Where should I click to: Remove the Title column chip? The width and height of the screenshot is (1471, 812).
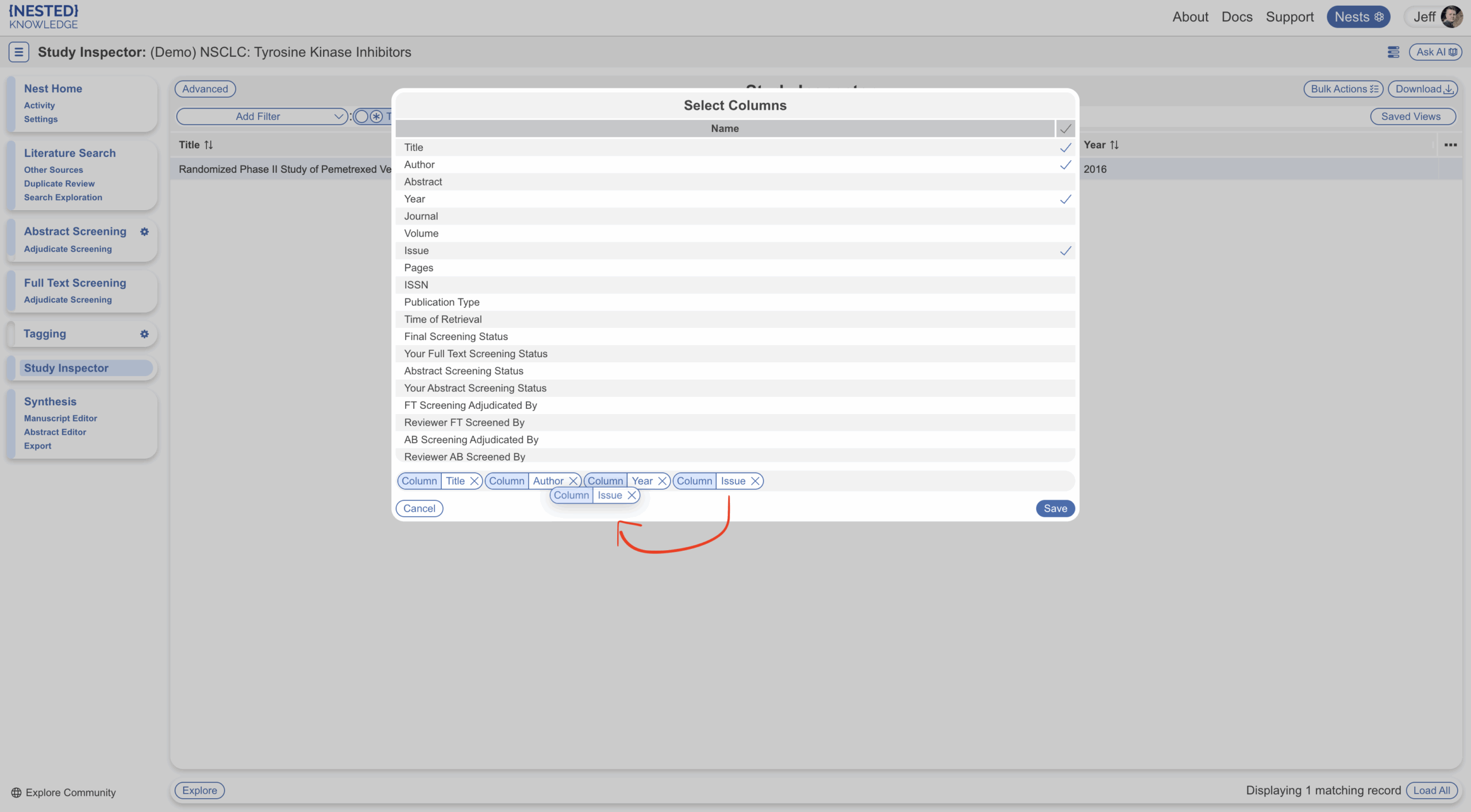[474, 481]
